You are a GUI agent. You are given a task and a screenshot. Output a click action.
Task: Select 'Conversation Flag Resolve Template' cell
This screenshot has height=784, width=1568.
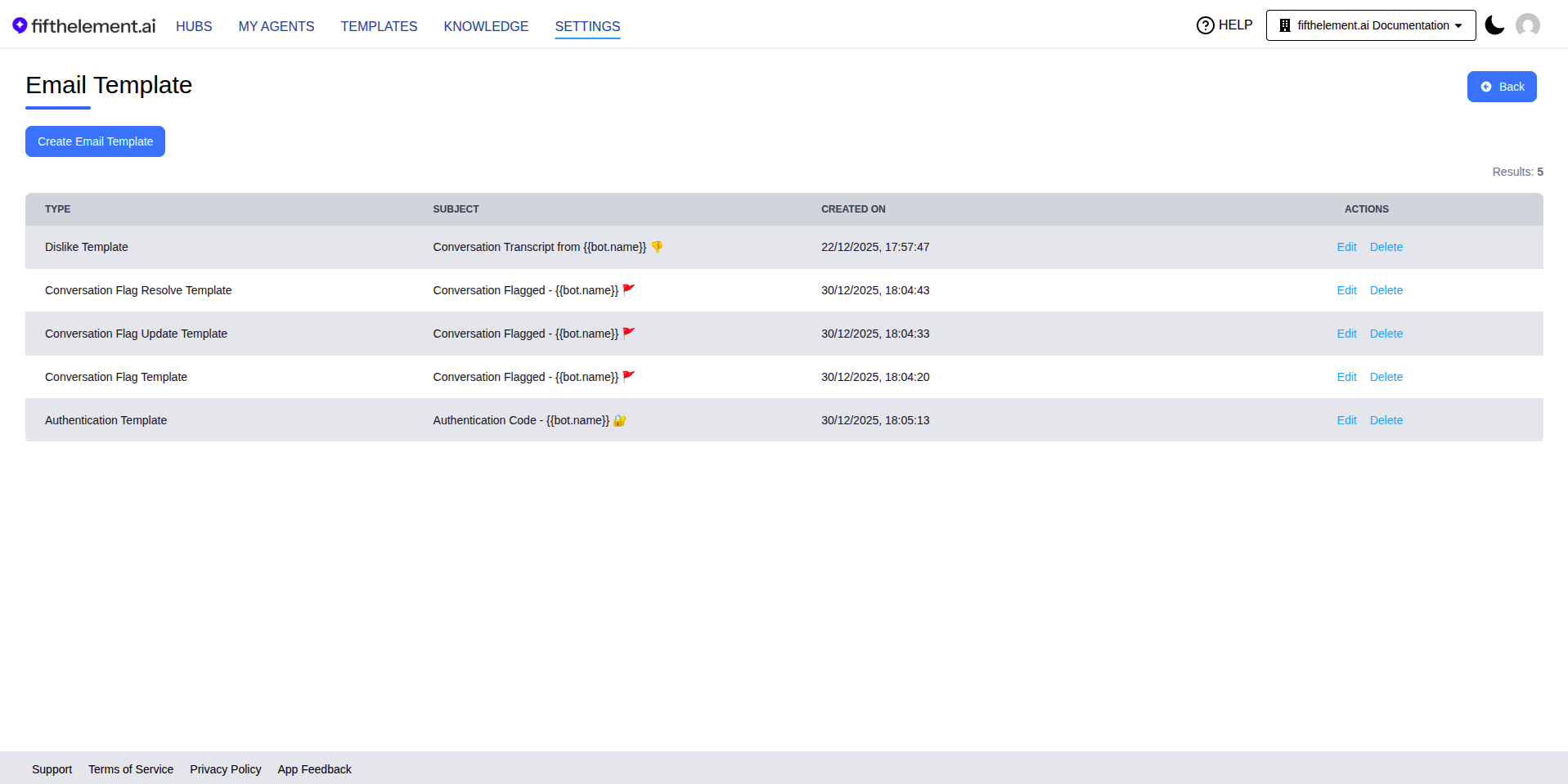coord(138,290)
